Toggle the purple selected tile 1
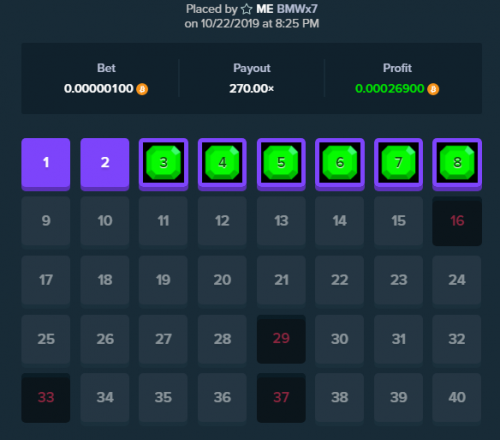The width and height of the screenshot is (500, 440). [46, 164]
